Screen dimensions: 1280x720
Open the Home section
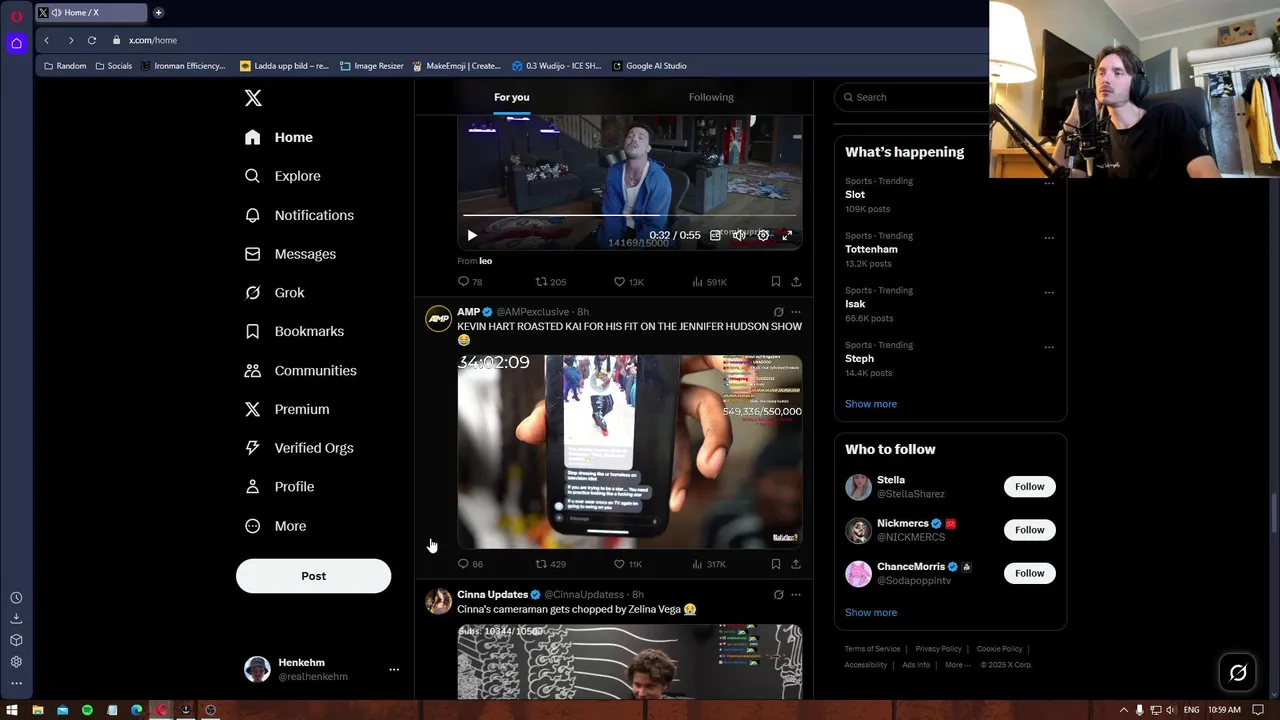click(x=279, y=137)
